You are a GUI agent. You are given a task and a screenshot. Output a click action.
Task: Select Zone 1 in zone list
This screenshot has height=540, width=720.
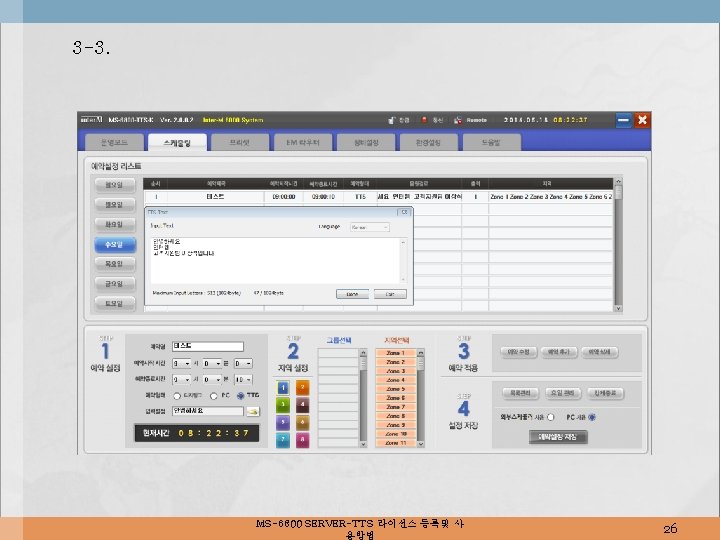pyautogui.click(x=396, y=353)
